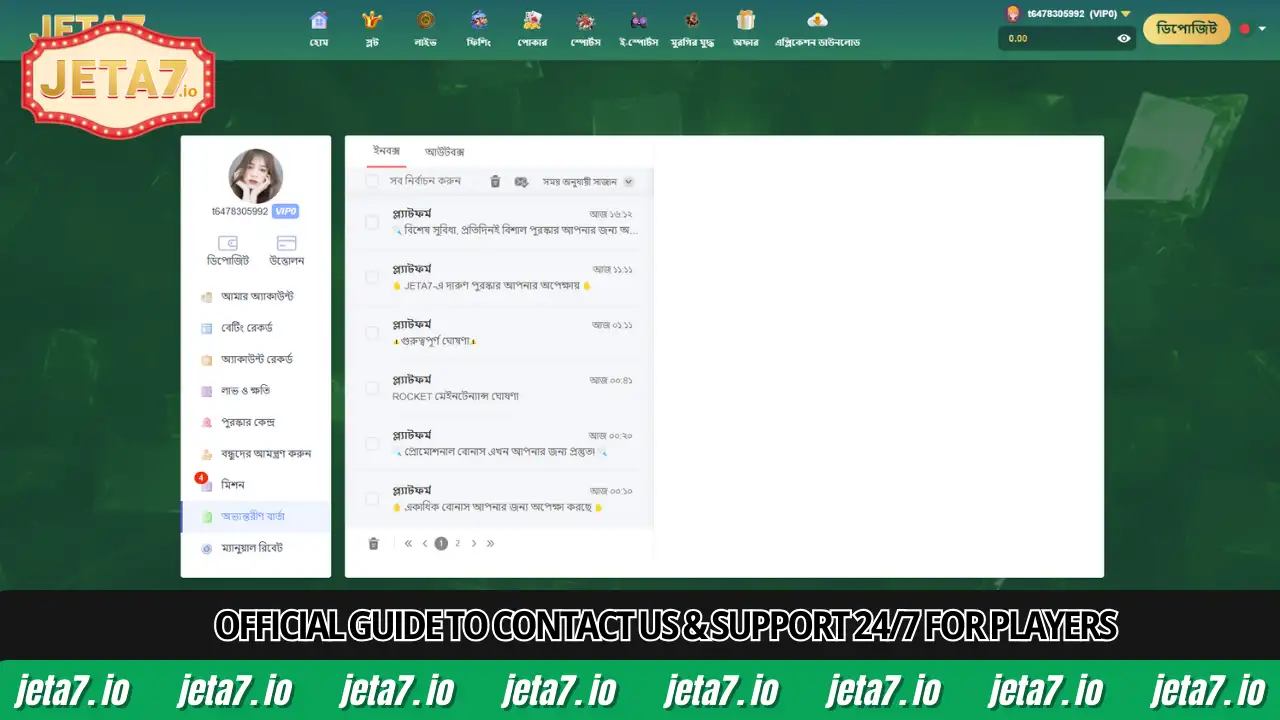Click the balance 0.00 field
This screenshot has height=720, width=1280.
1067,38
